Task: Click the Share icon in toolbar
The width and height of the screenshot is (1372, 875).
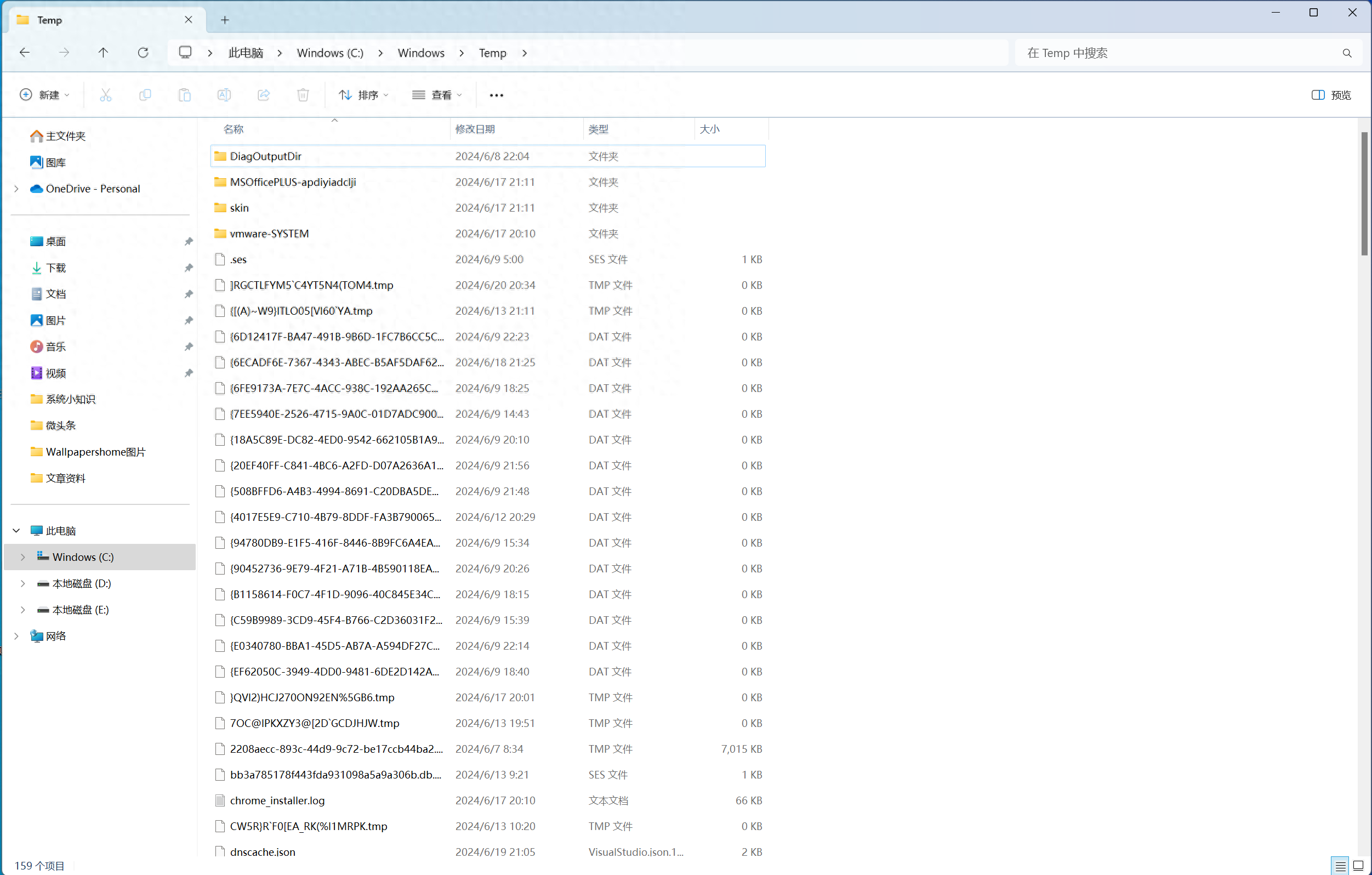Action: [x=263, y=95]
